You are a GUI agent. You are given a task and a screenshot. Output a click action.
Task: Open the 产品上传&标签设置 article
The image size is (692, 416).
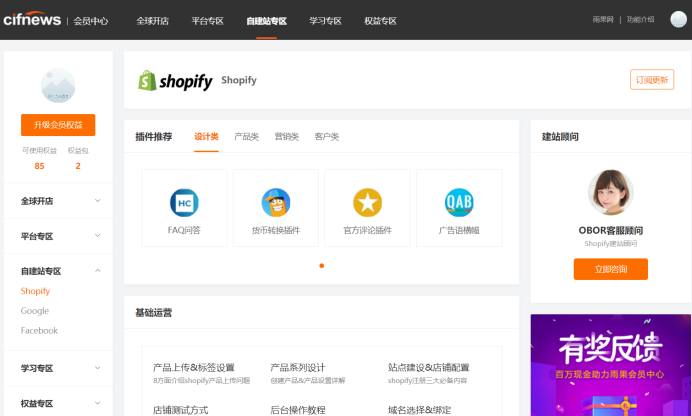(x=194, y=367)
